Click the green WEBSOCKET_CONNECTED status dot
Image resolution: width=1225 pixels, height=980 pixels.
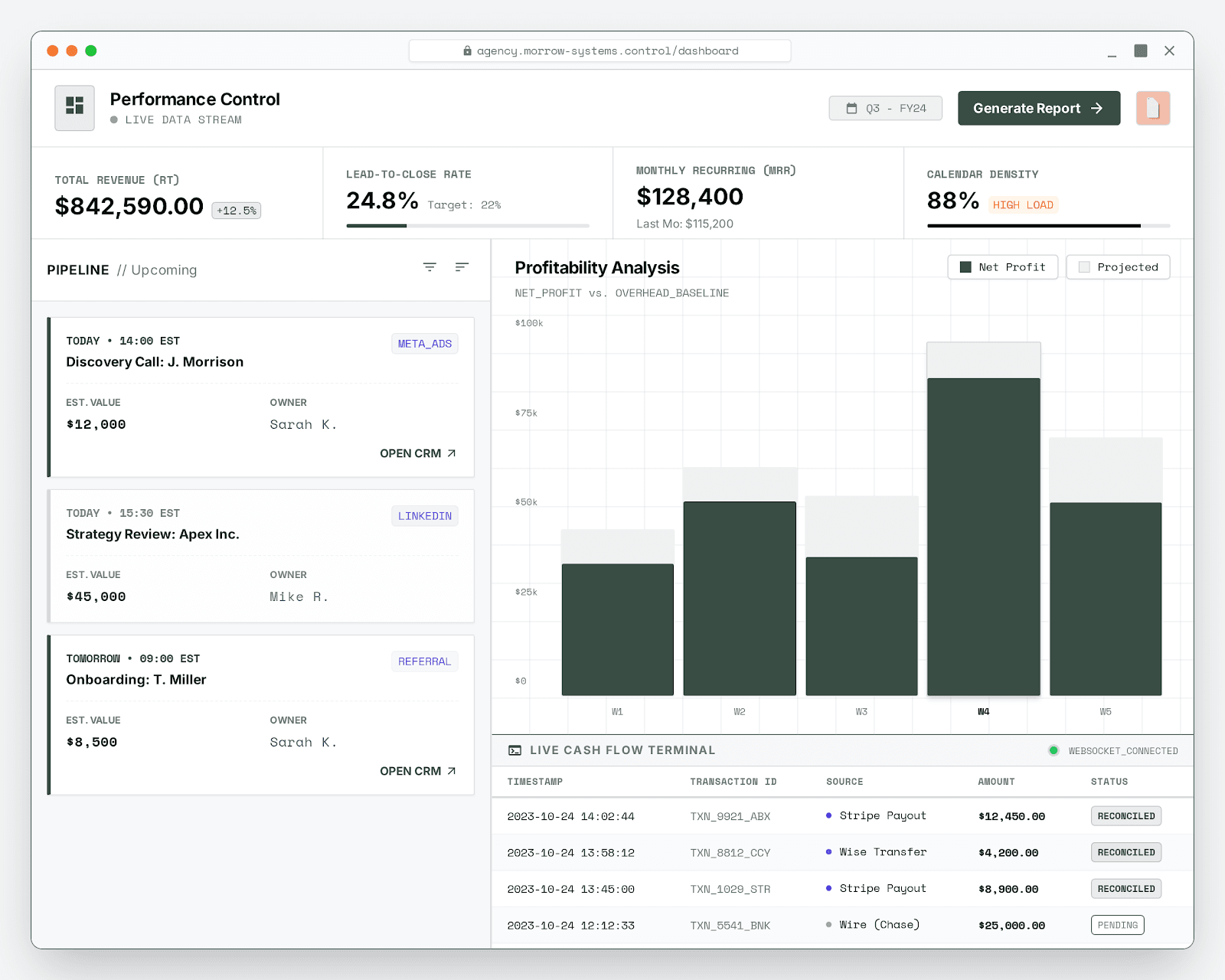point(1053,751)
